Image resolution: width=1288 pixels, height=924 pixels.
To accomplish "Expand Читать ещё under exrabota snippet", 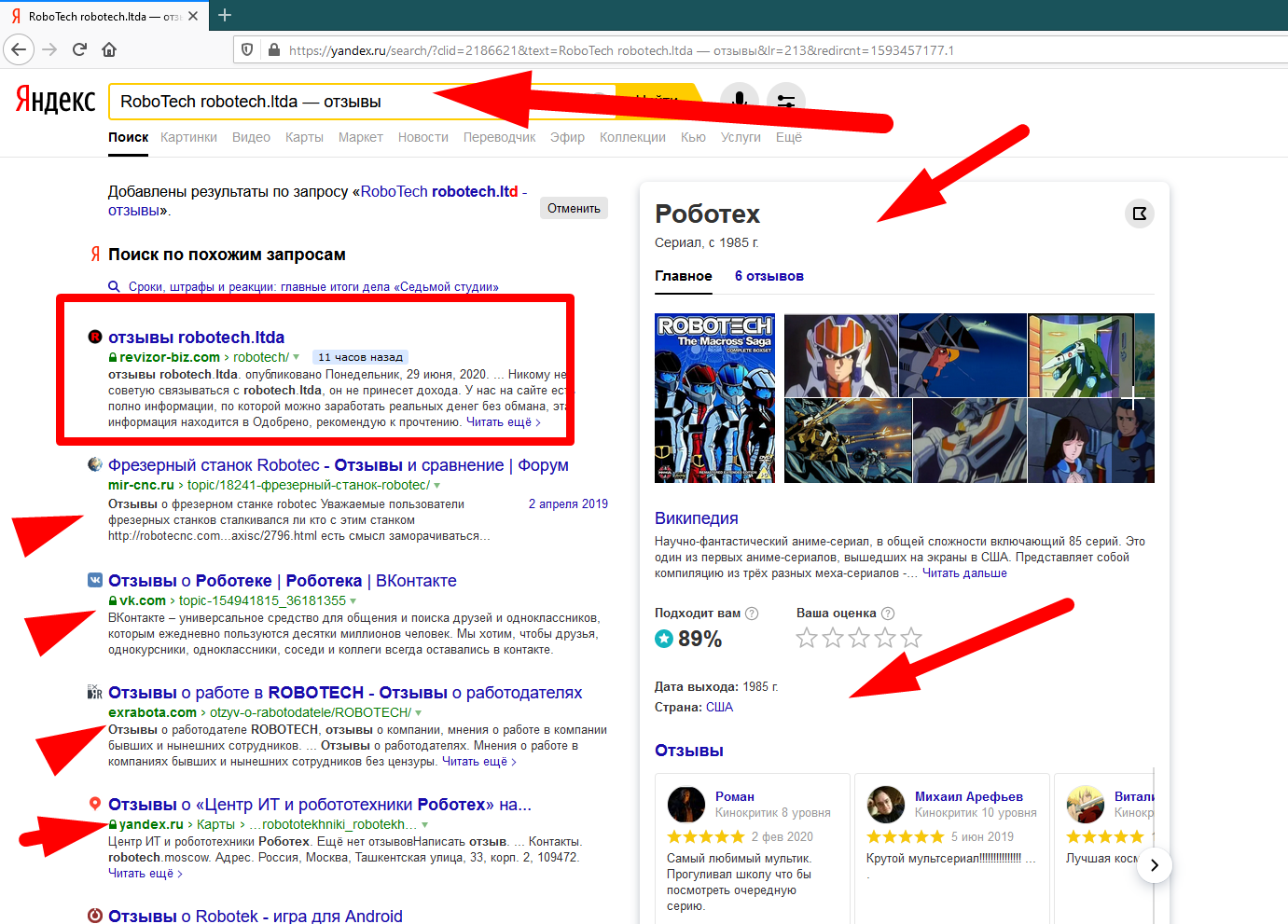I will coord(478,762).
